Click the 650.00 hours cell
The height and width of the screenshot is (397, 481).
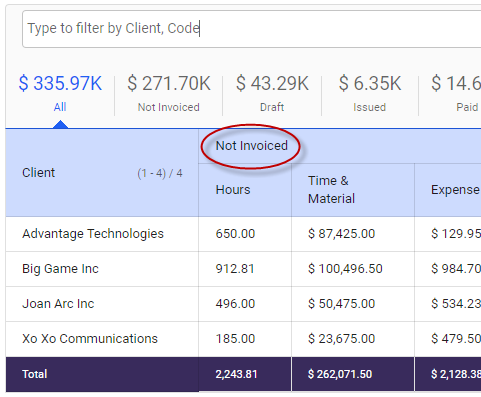click(235, 234)
